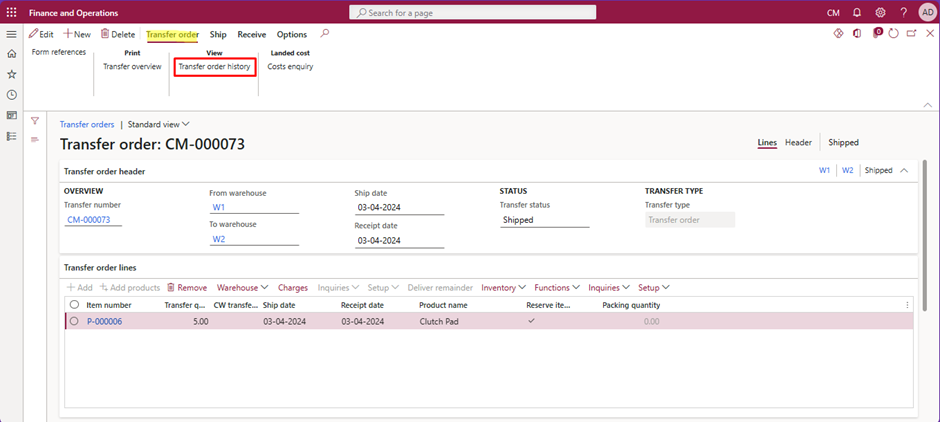
Task: Click CM company indicator in top bar
Action: [833, 13]
